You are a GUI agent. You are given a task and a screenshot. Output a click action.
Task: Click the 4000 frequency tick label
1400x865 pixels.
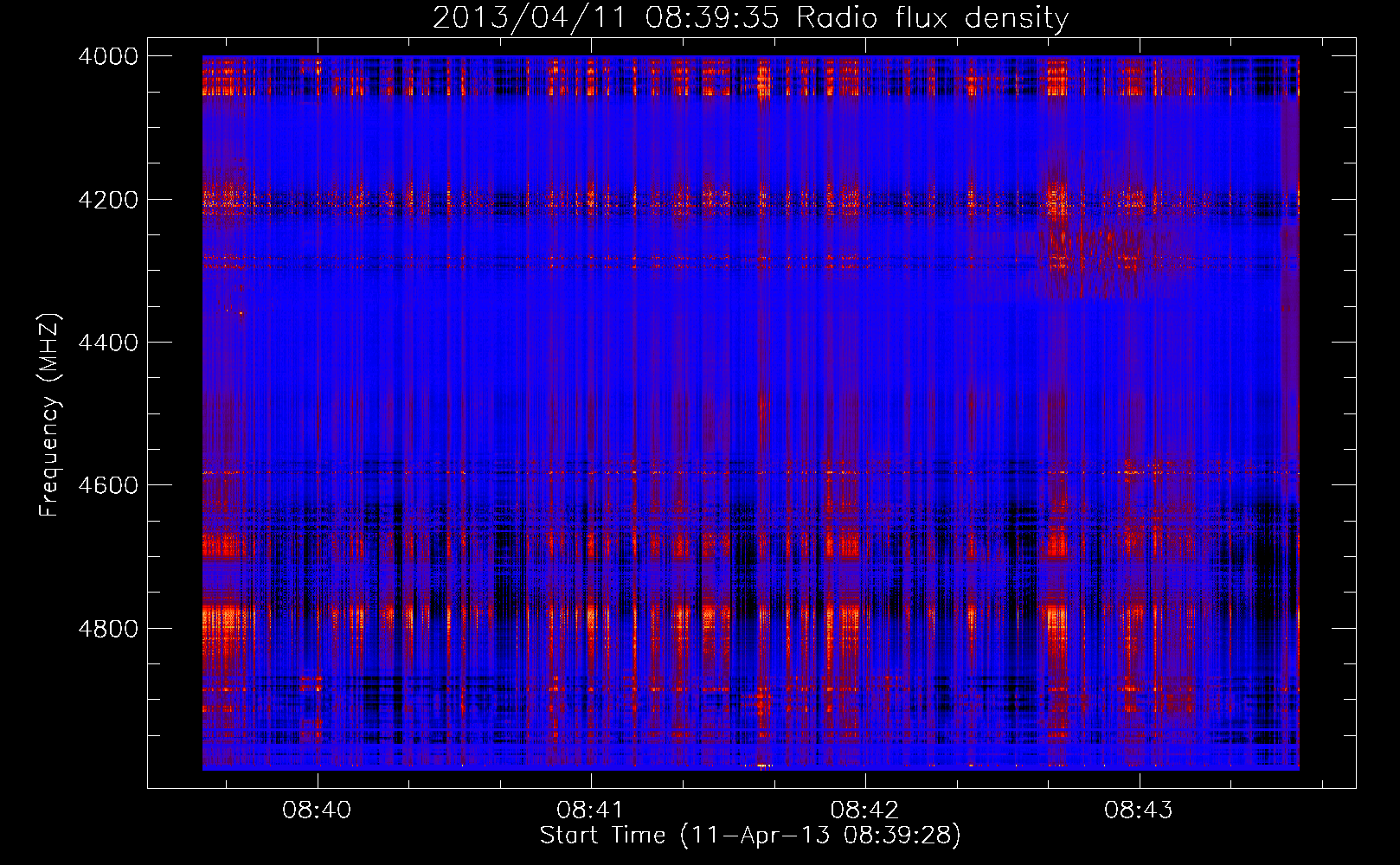point(108,56)
